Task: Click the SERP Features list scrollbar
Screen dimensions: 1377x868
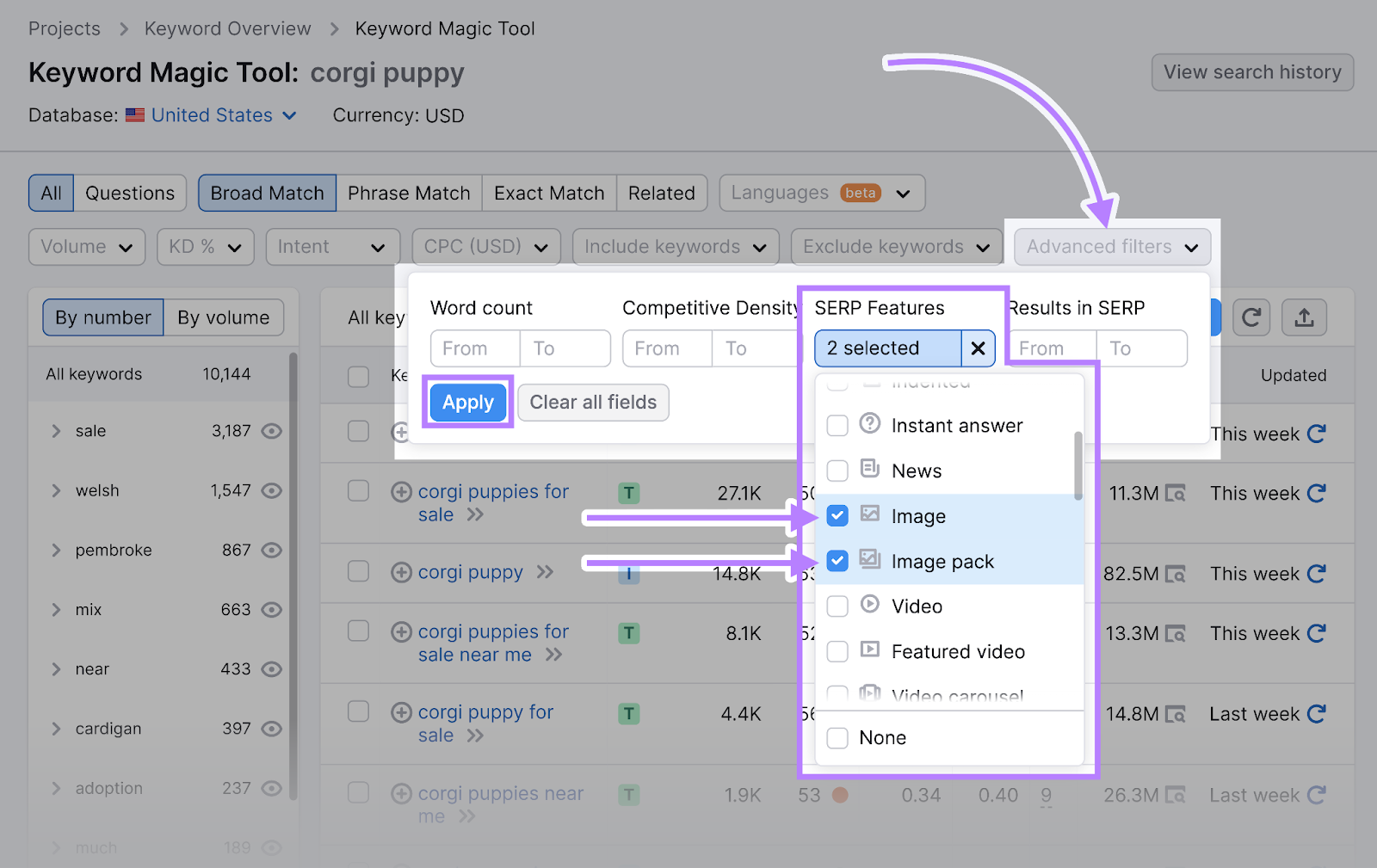Action: tap(1078, 465)
